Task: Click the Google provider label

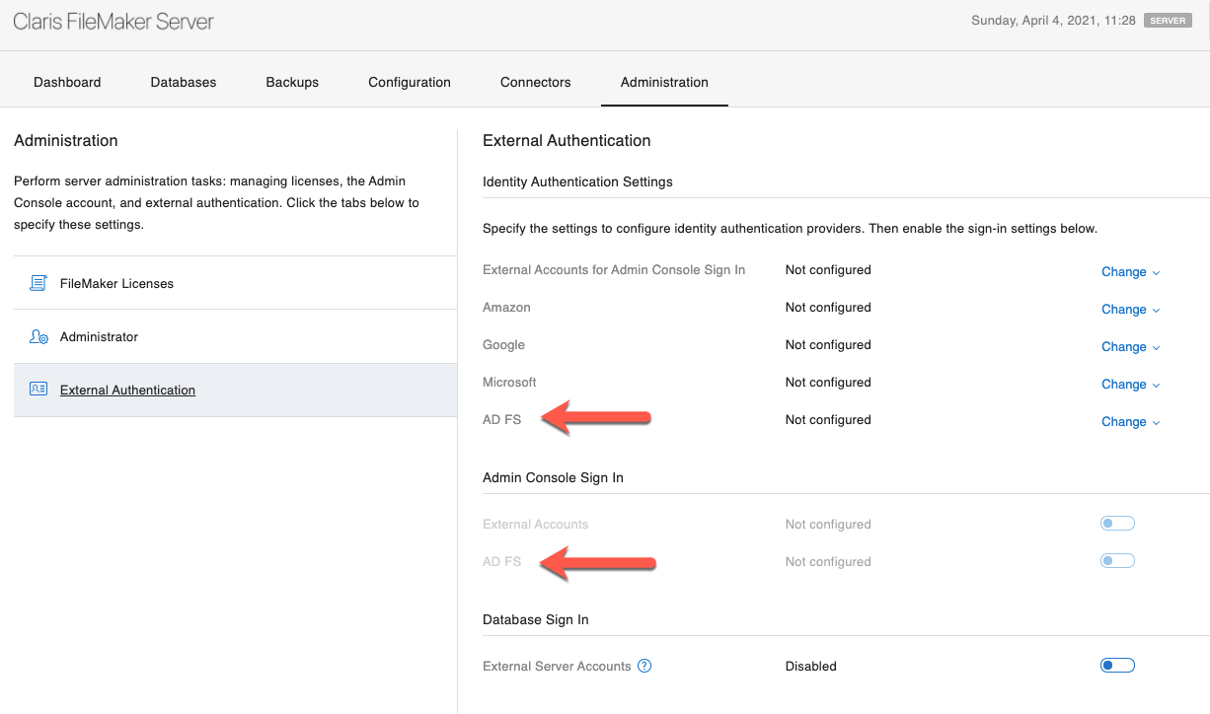Action: click(503, 345)
